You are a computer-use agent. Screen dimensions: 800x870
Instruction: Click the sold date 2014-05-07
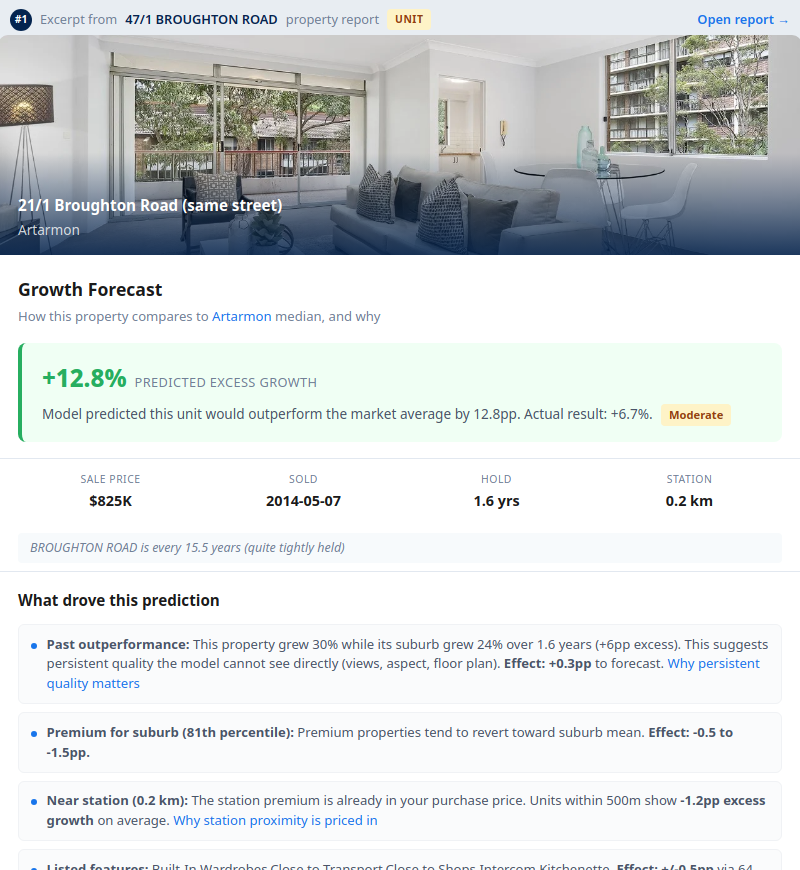click(x=303, y=501)
